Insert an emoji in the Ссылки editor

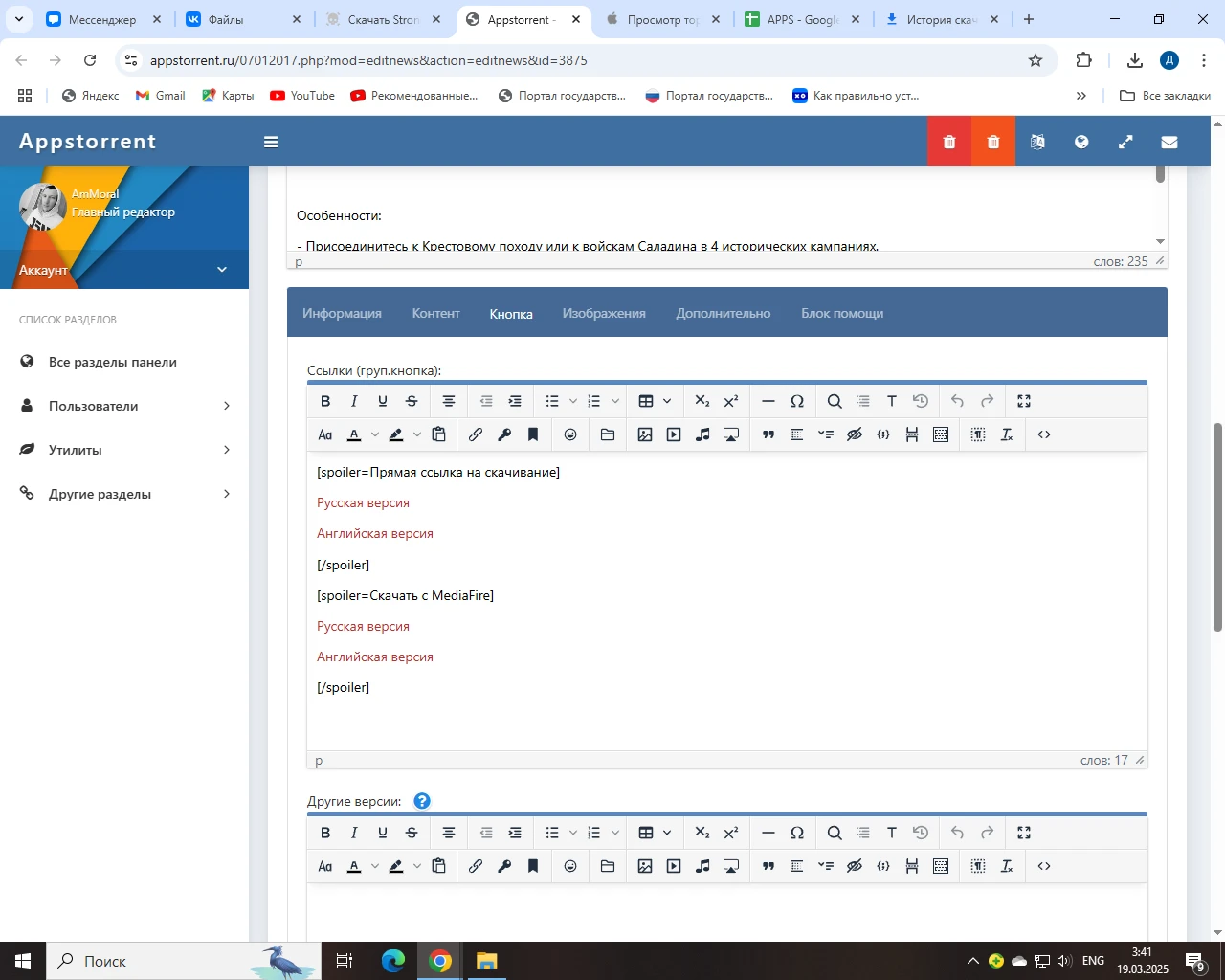pyautogui.click(x=570, y=434)
